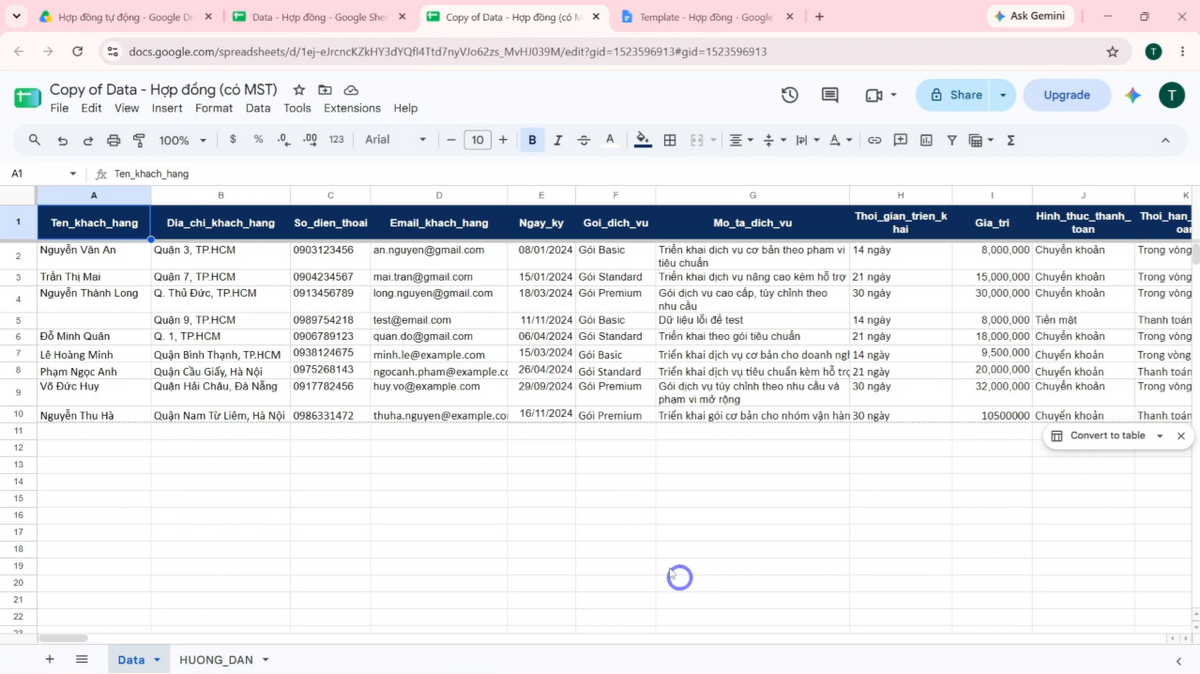The height and width of the screenshot is (674, 1200).
Task: Click the font size field
Action: point(477,140)
